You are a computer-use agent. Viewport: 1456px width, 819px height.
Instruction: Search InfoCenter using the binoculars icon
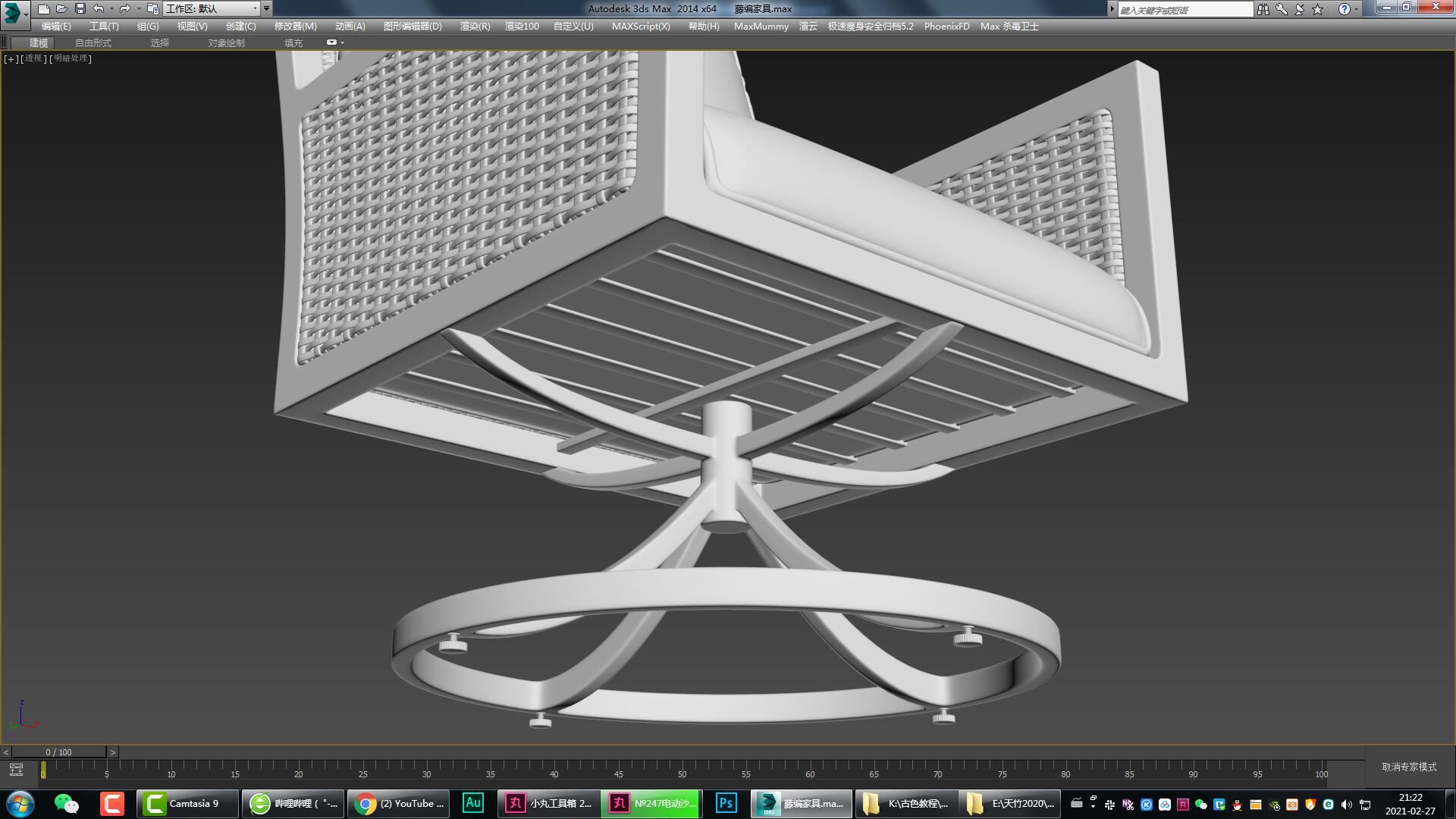pyautogui.click(x=1263, y=9)
